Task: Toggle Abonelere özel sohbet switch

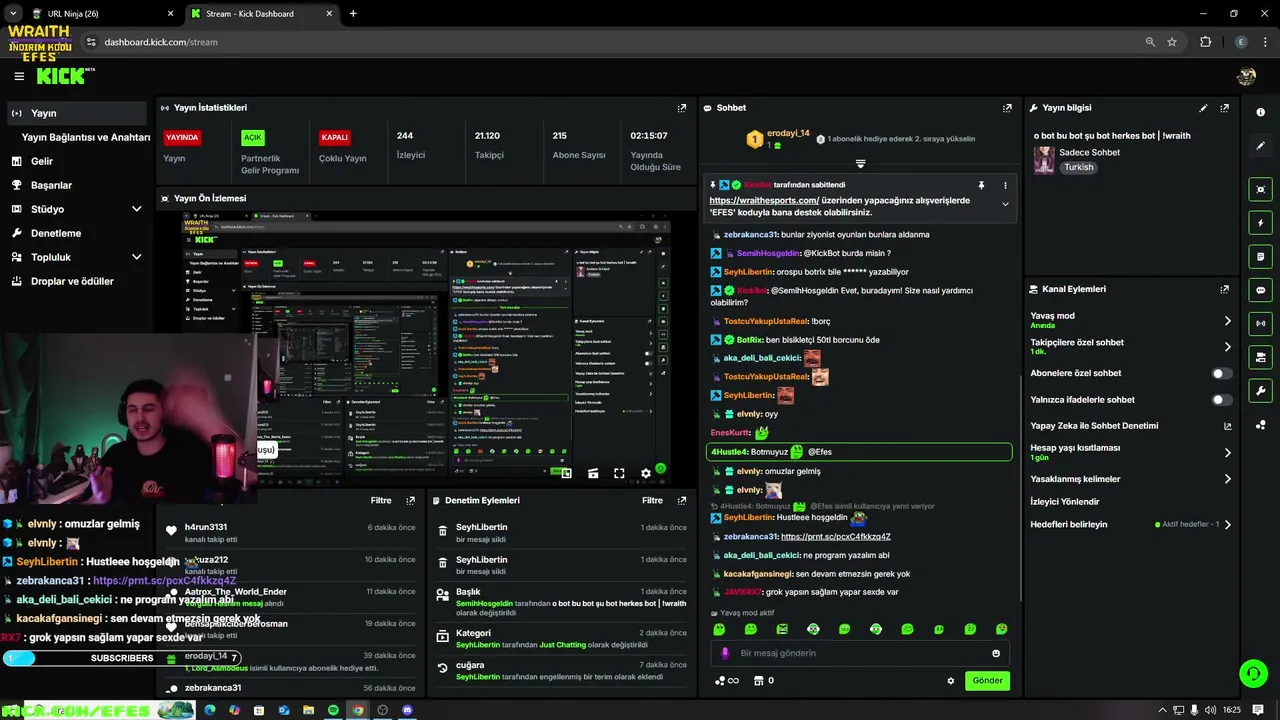Action: click(x=1222, y=373)
